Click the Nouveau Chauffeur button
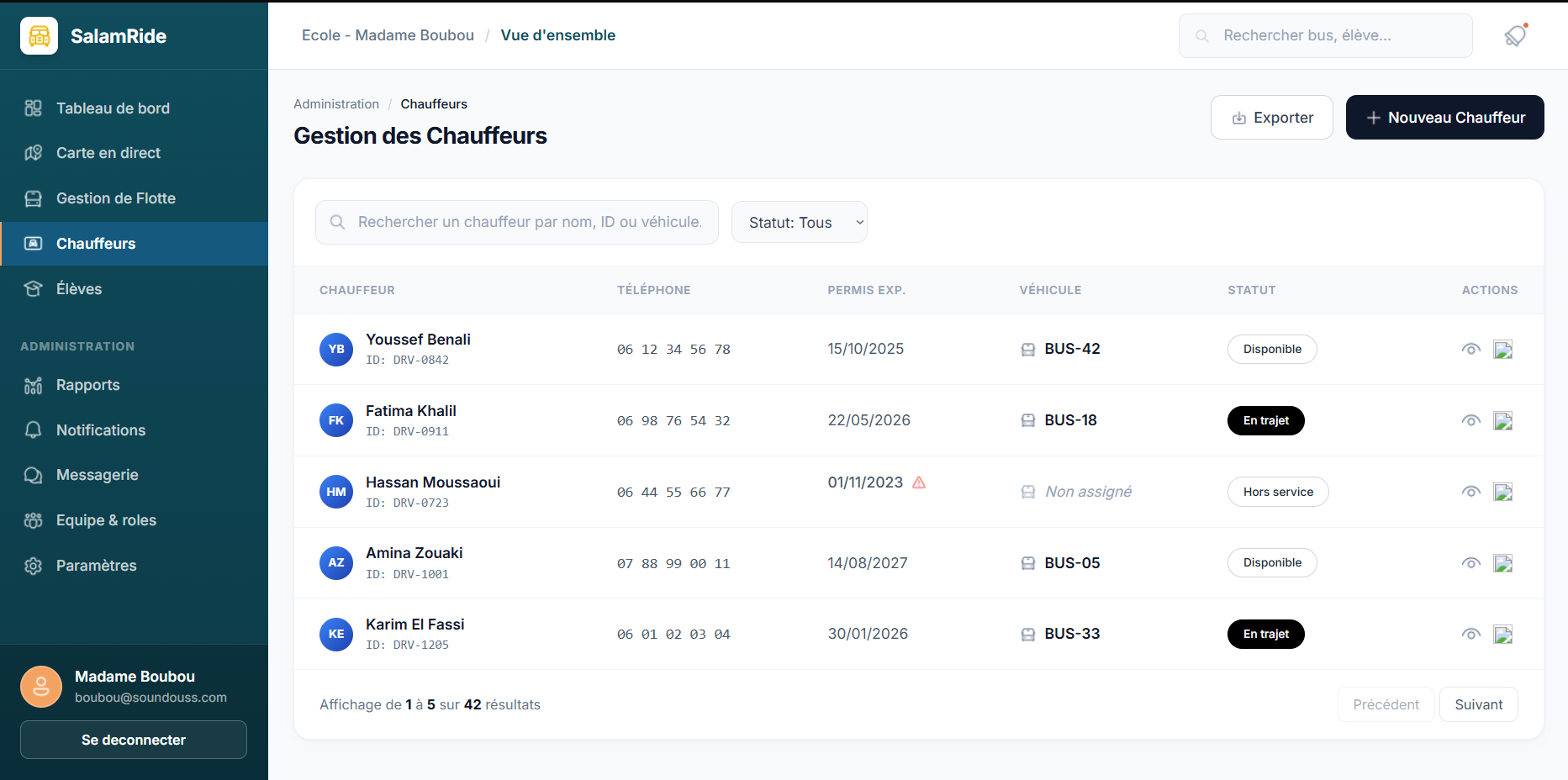 point(1444,118)
